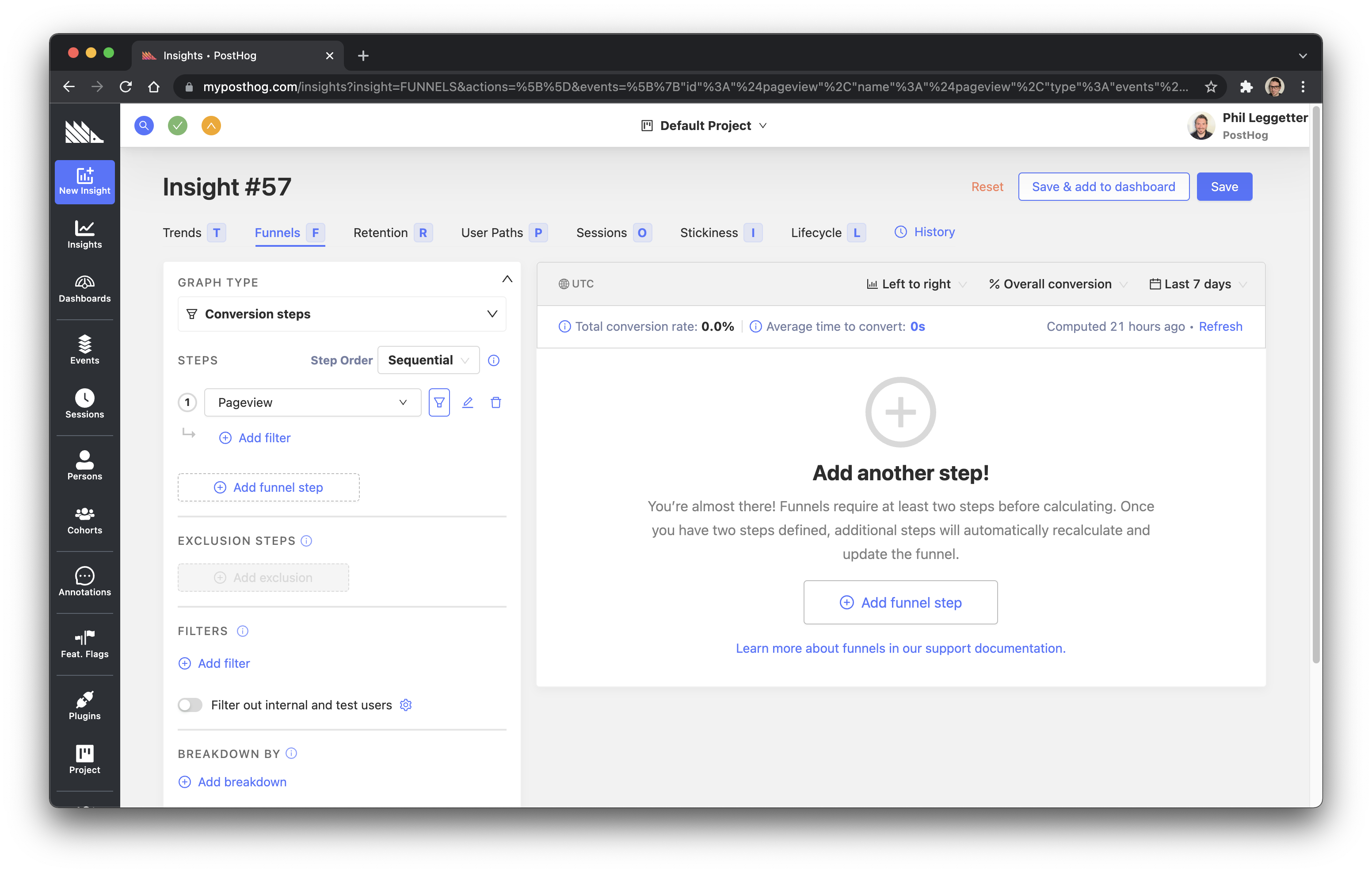The height and width of the screenshot is (873, 1372).
Task: Open Project in sidebar
Action: pos(84,759)
